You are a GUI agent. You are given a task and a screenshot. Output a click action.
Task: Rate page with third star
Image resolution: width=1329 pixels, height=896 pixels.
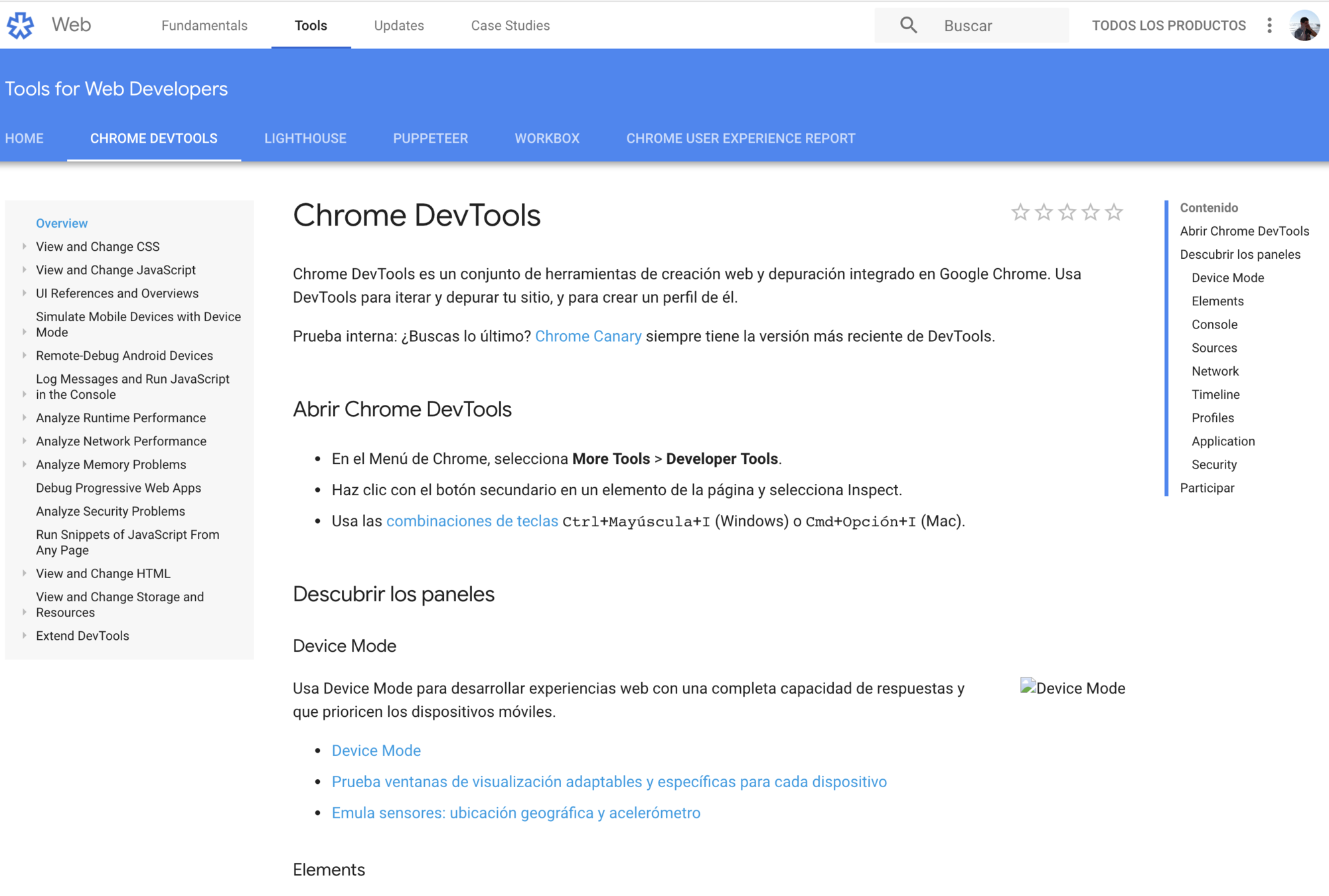(1067, 212)
